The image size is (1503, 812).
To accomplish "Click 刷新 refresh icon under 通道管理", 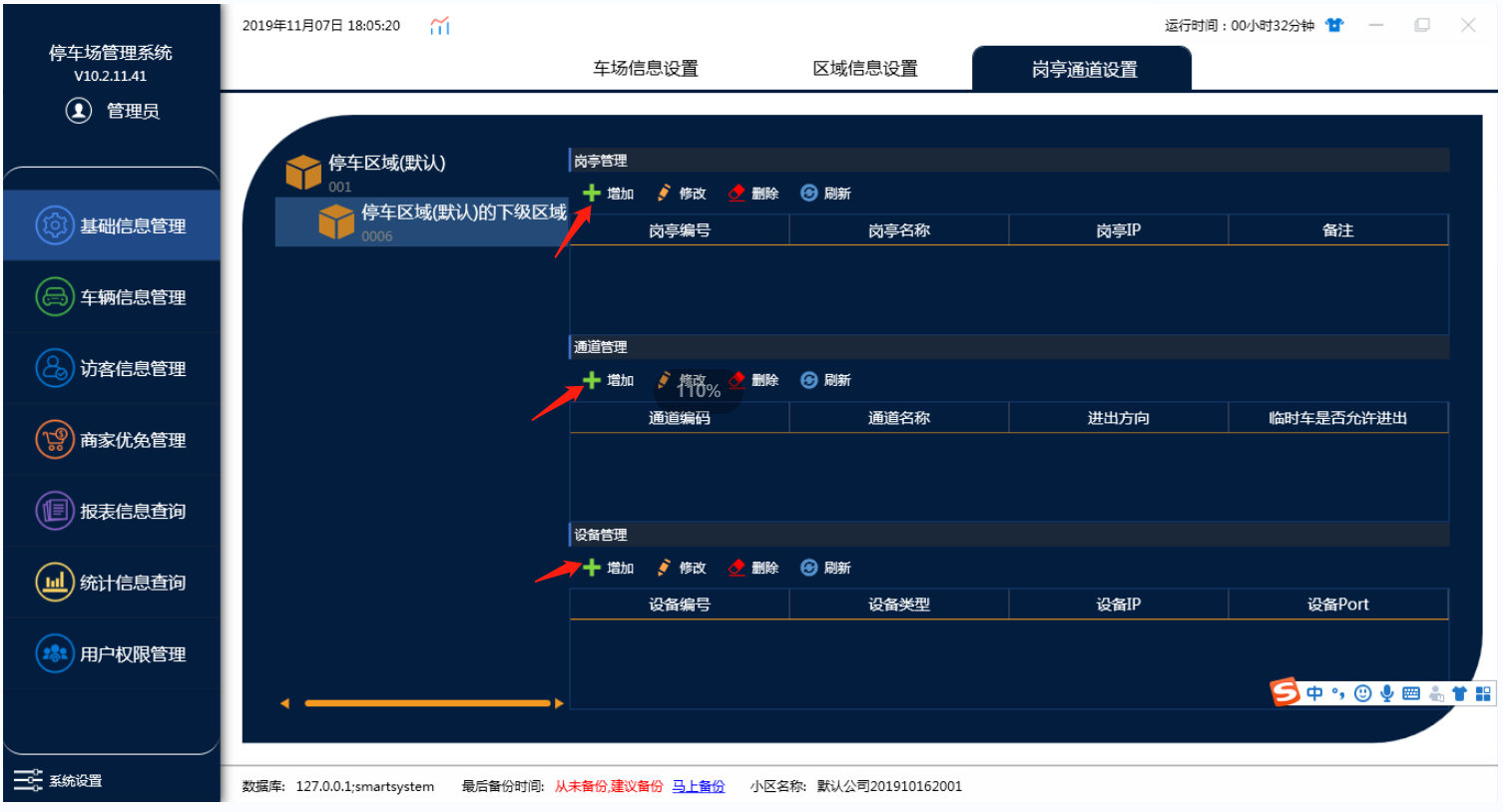I will [x=809, y=380].
